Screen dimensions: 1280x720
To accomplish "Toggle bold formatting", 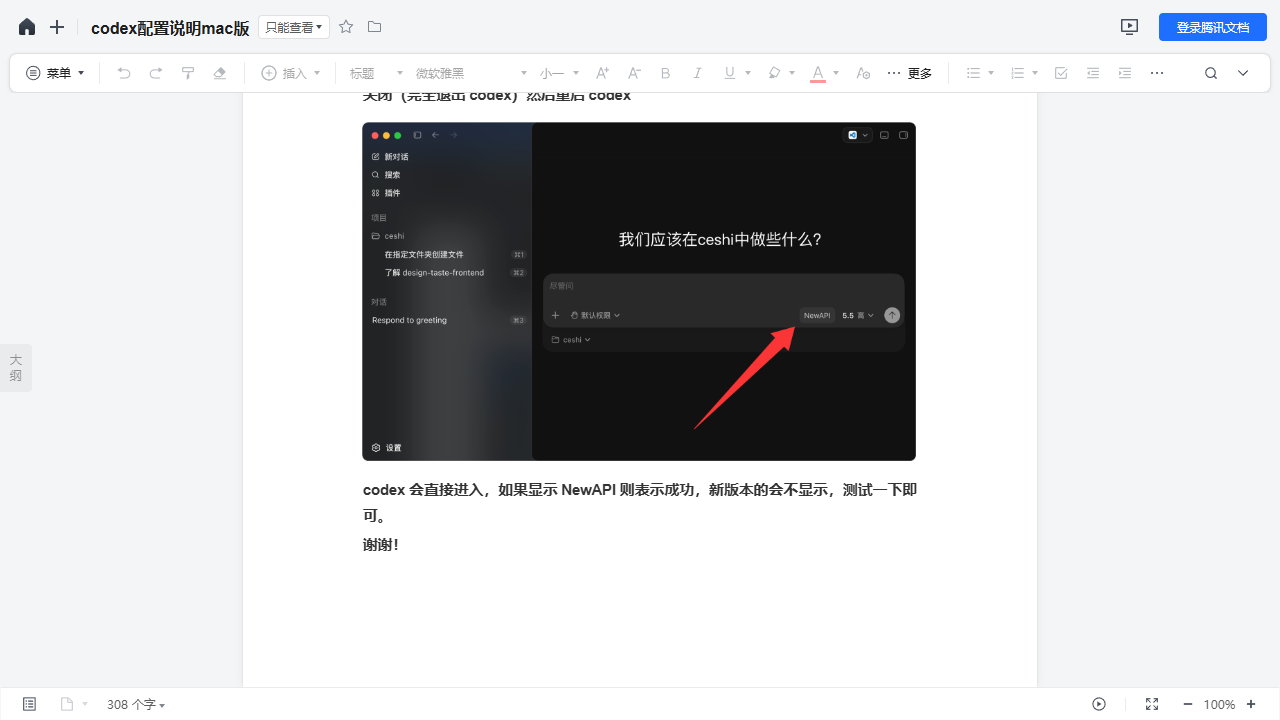I will [x=666, y=73].
